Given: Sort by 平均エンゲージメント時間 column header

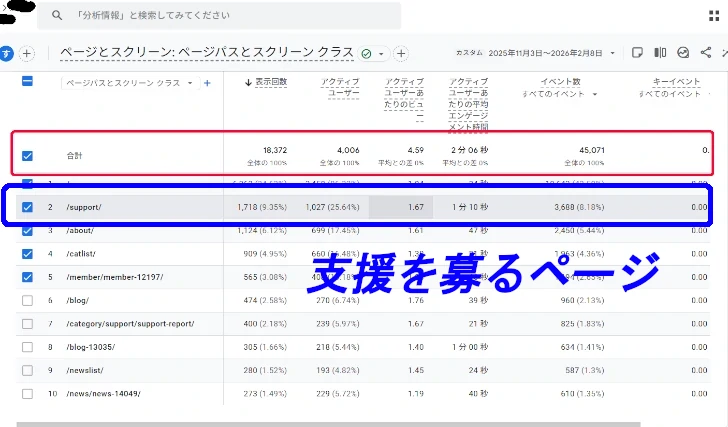Looking at the screenshot, I should [x=468, y=104].
